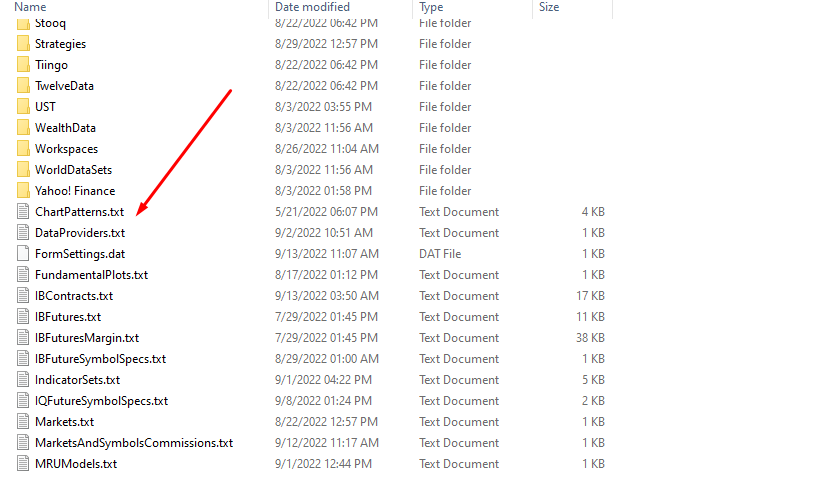The height and width of the screenshot is (479, 840).
Task: Select the IBFuturesMargin.txt file row
Action: point(87,338)
